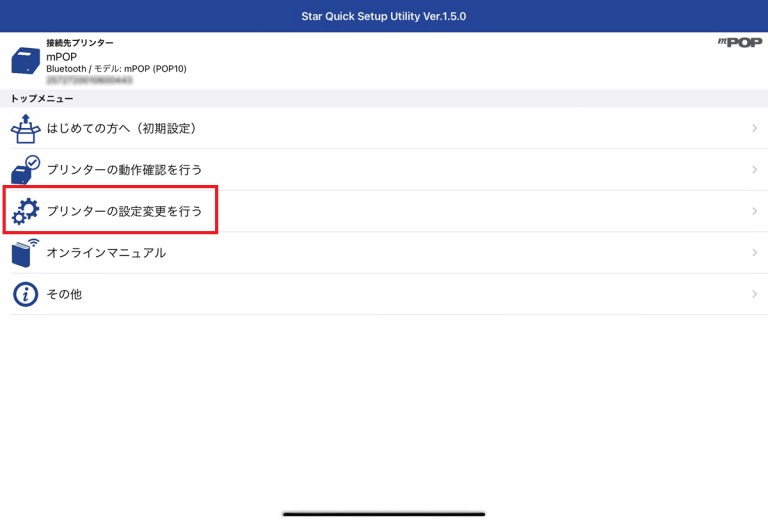Expand chevron on はじめての方へ row
This screenshot has width=768, height=521.
754,128
